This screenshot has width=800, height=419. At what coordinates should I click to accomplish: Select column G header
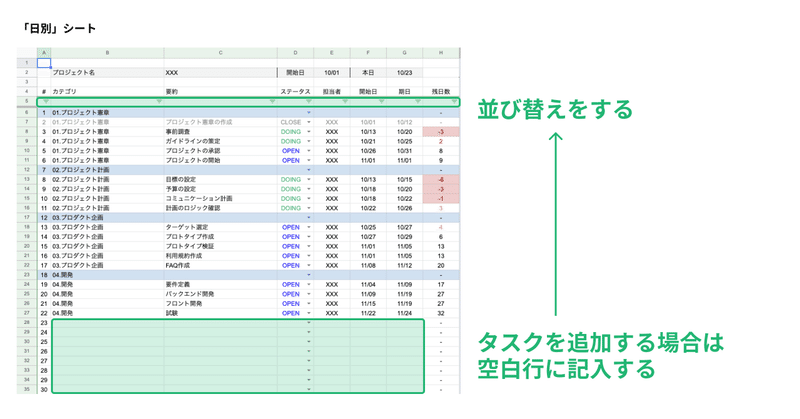(405, 53)
